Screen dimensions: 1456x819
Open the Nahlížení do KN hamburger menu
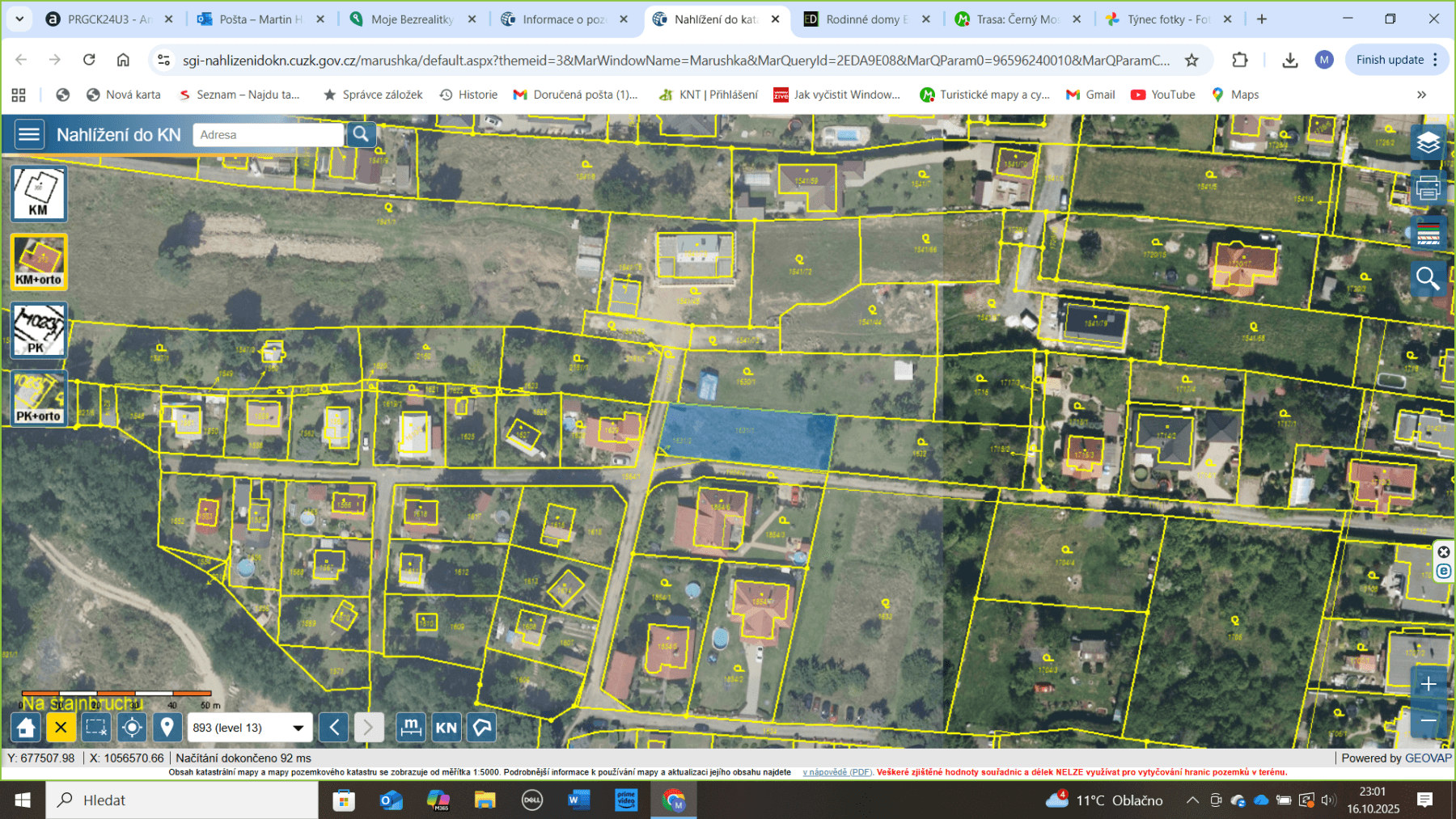pos(29,134)
